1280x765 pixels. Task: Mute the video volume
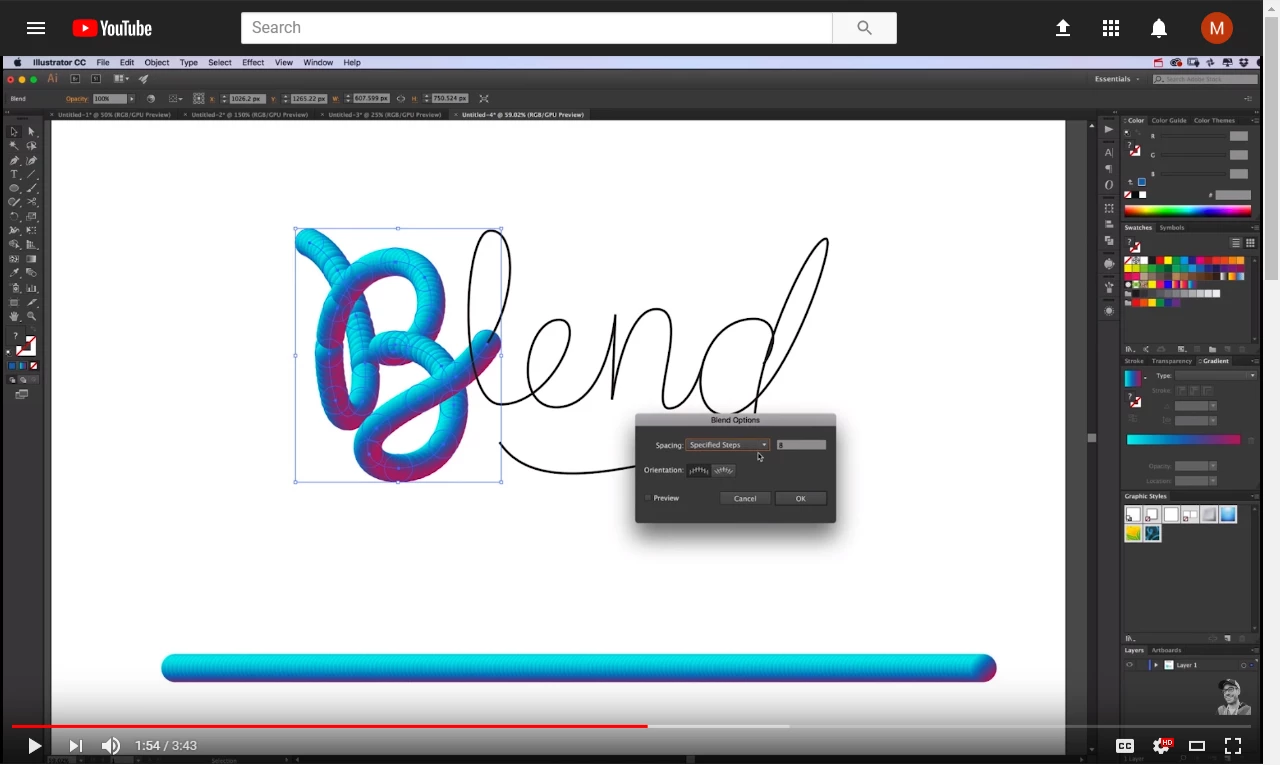tap(111, 746)
